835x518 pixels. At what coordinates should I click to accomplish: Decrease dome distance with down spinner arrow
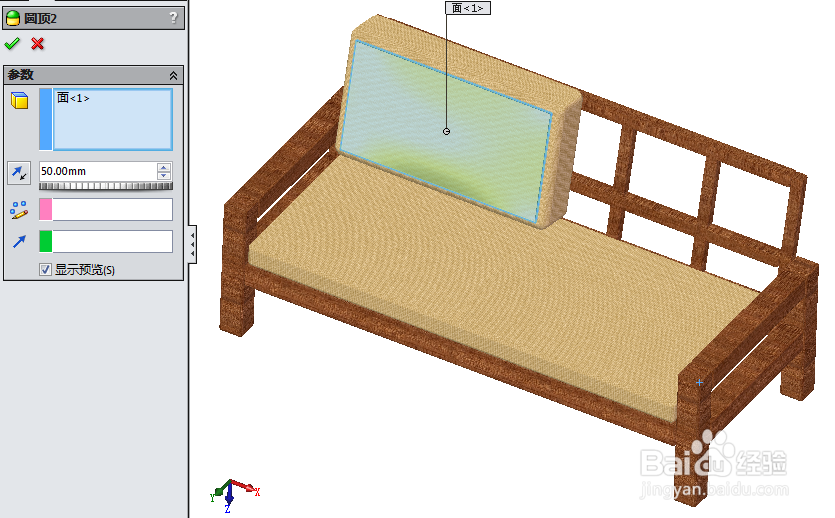164,176
